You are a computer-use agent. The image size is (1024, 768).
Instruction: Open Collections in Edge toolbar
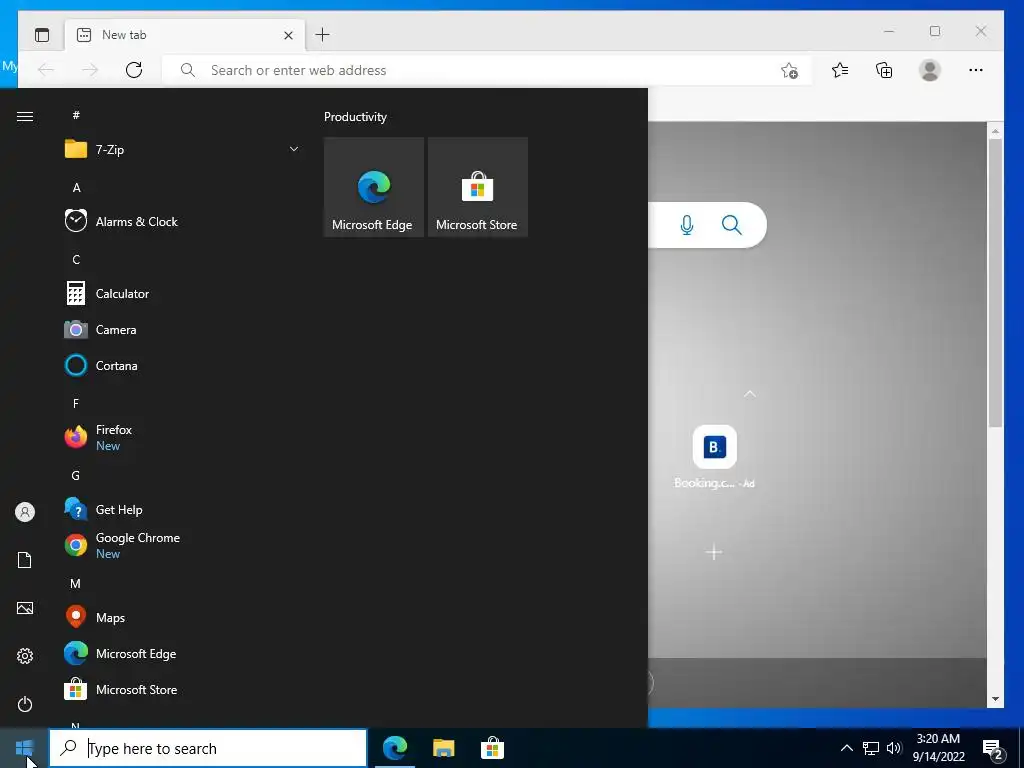coord(884,70)
